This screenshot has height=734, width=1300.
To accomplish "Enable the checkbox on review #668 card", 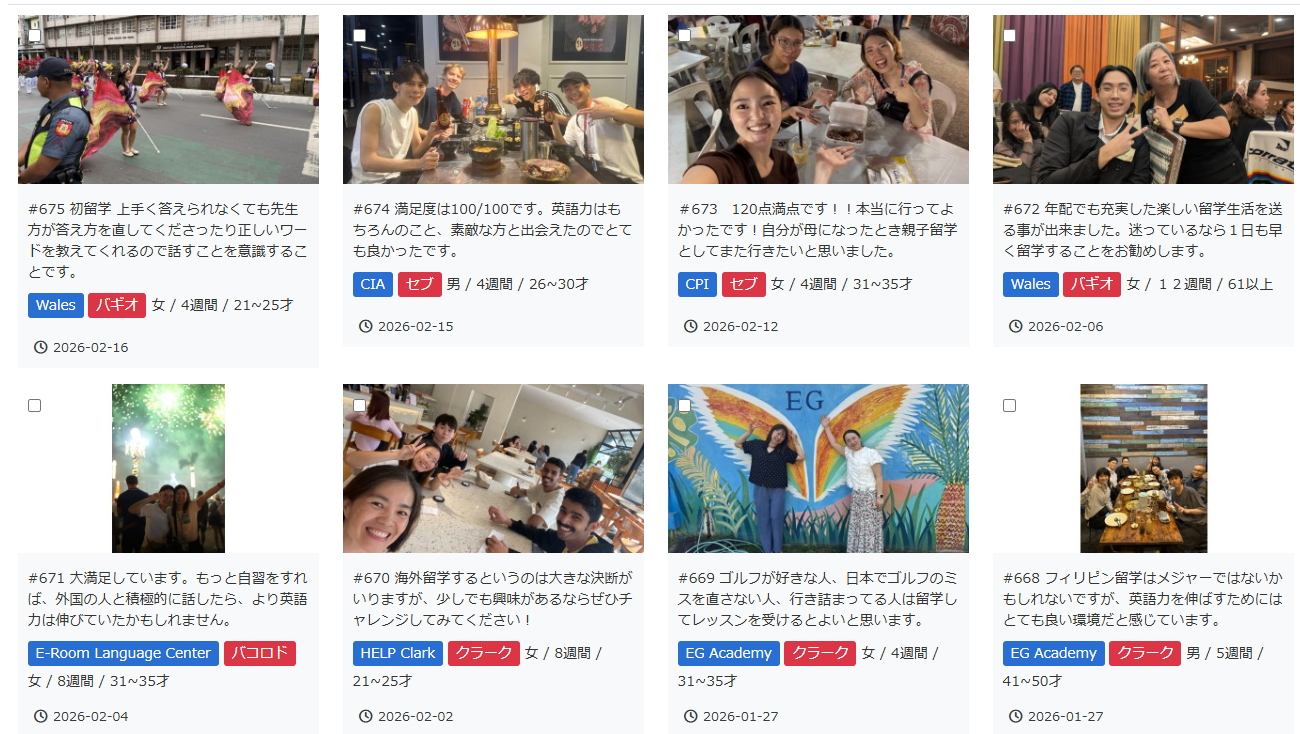I will click(x=1009, y=405).
